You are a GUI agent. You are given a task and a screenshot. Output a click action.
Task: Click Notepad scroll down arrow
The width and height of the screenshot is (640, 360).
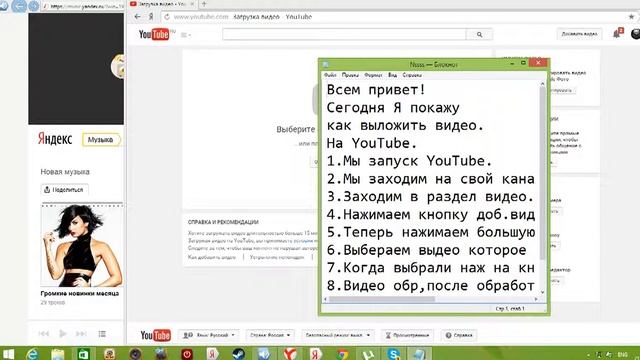[x=542, y=292]
